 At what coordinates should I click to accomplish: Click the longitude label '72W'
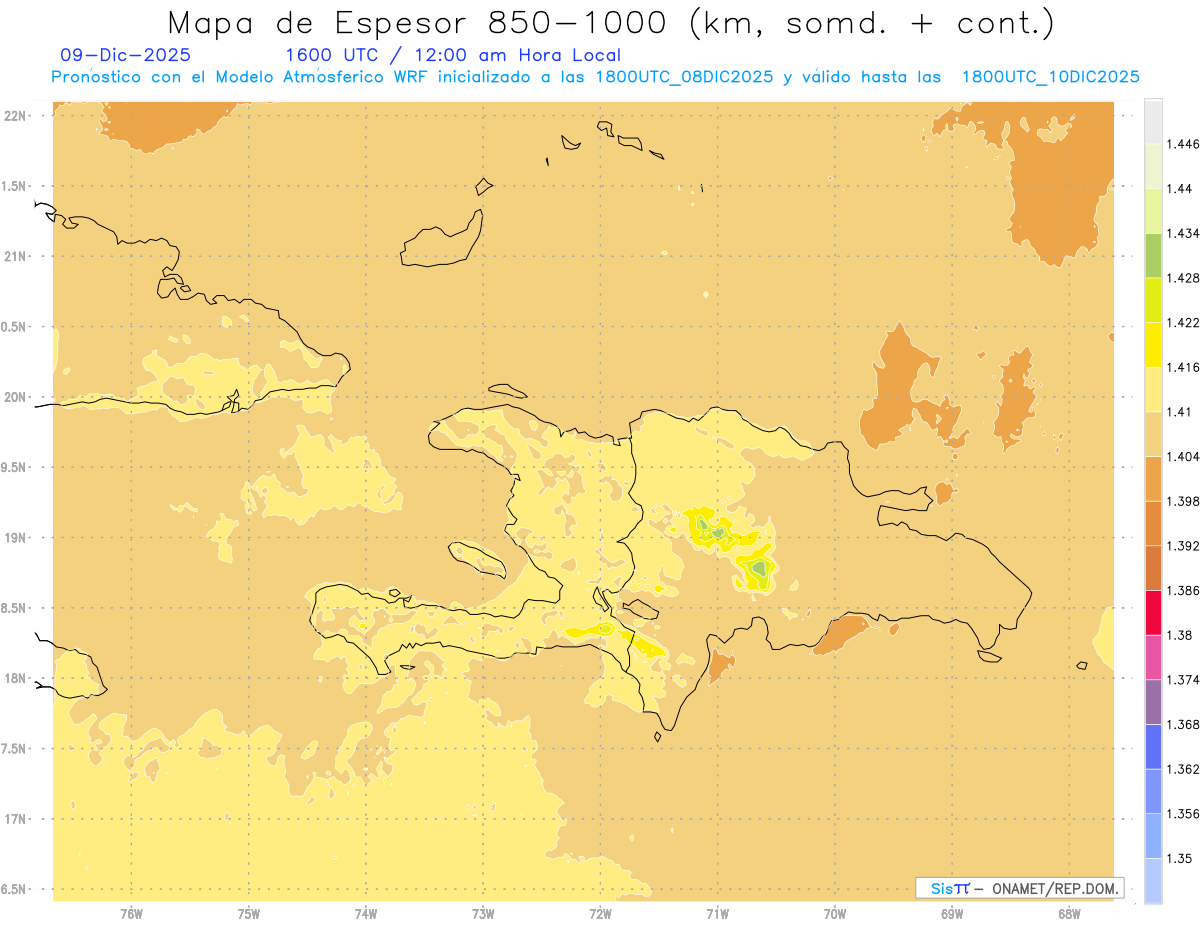(600, 914)
